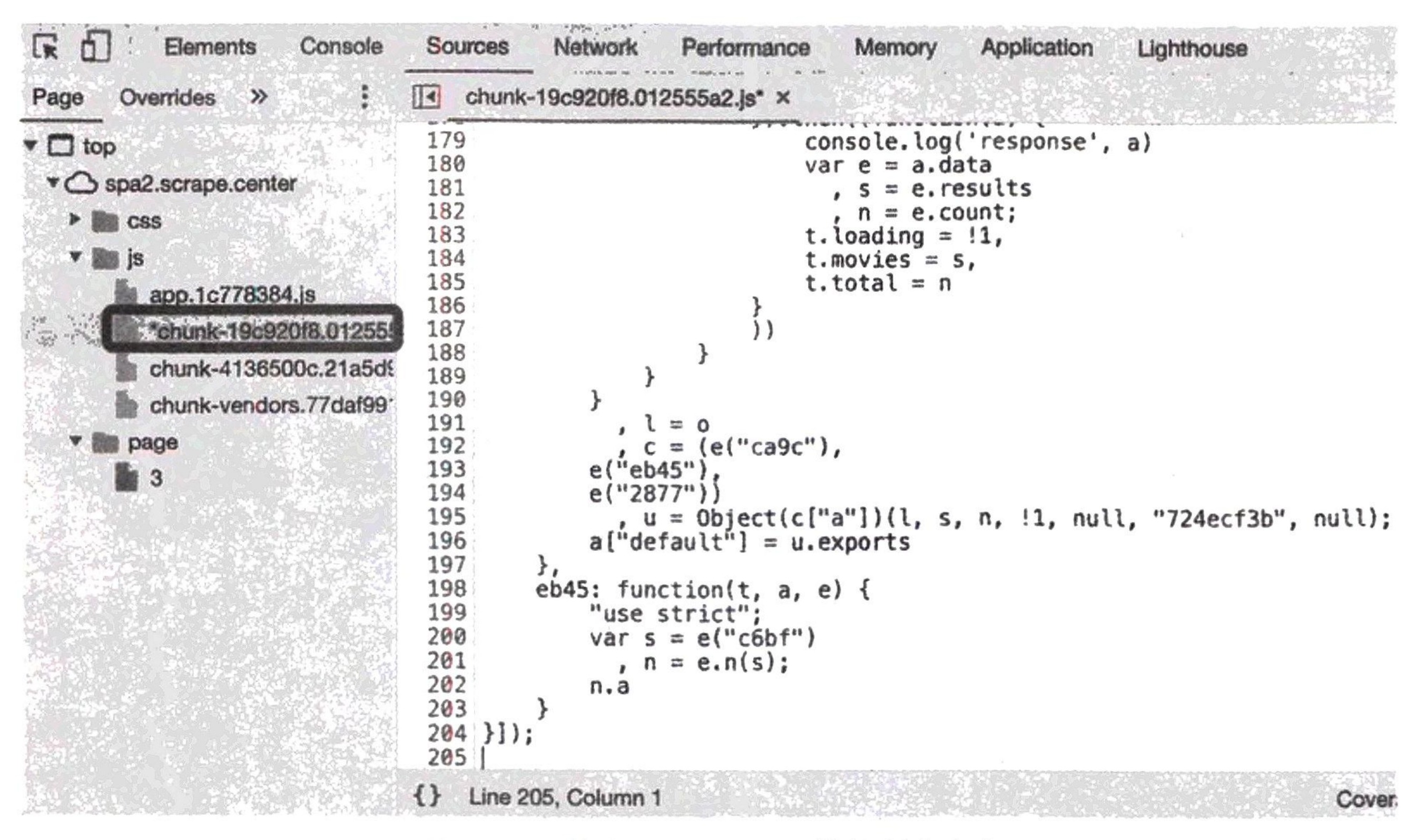Collapse the spa2.scrape.center domain node
Viewport: 1416px width, 840px height.
pyautogui.click(x=53, y=182)
